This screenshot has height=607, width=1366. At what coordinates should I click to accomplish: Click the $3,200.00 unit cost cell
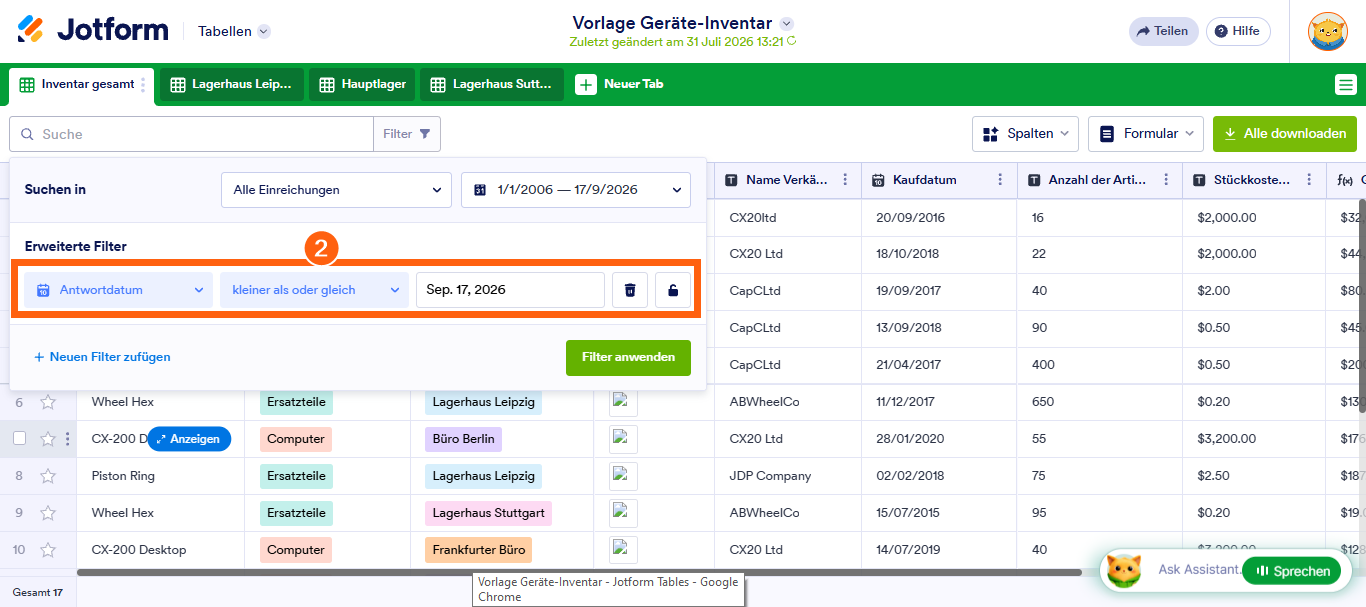click(x=1254, y=439)
